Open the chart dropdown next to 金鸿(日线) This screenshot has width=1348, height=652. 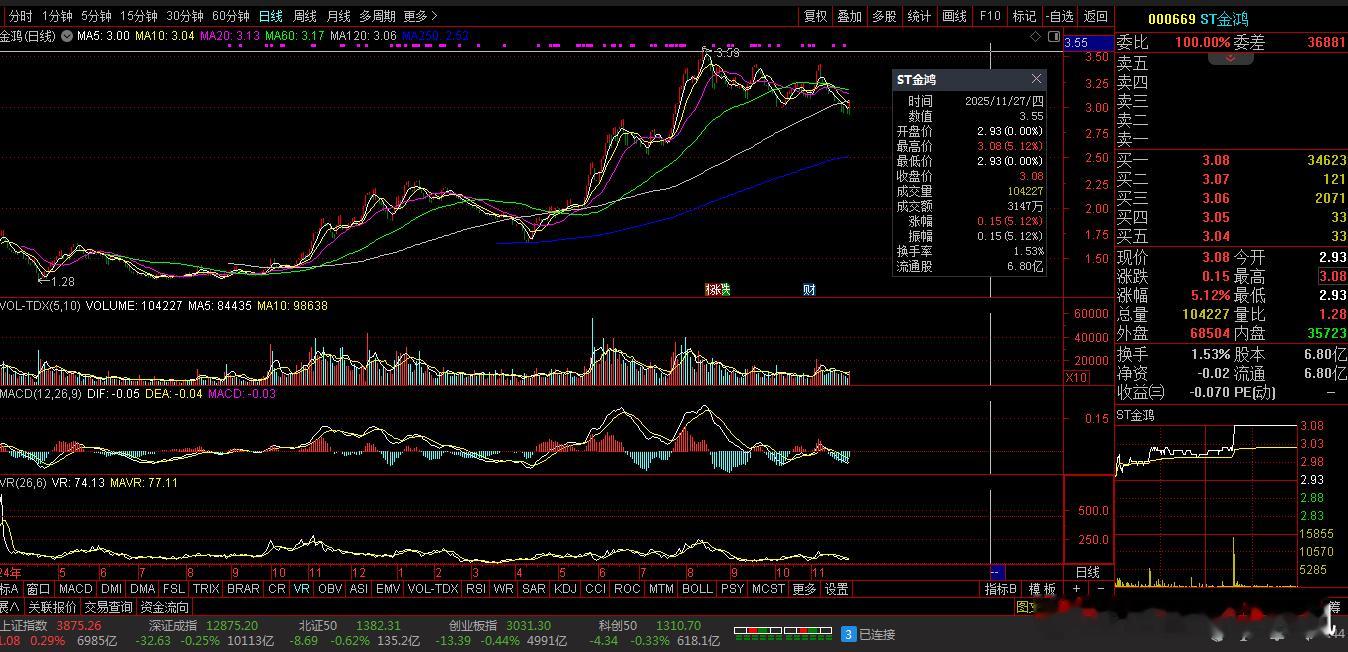point(66,36)
